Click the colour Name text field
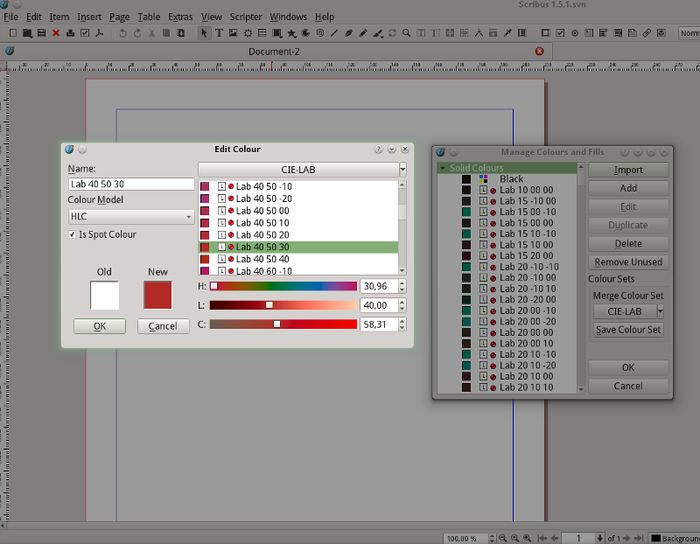Viewport: 700px width, 544px height. [x=131, y=184]
